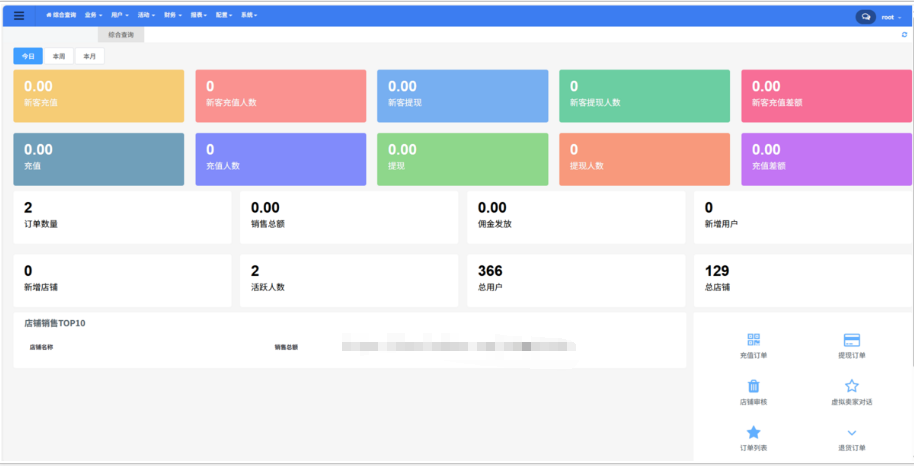Open 提现订单 card shortcut icon
The image size is (914, 466).
point(852,340)
